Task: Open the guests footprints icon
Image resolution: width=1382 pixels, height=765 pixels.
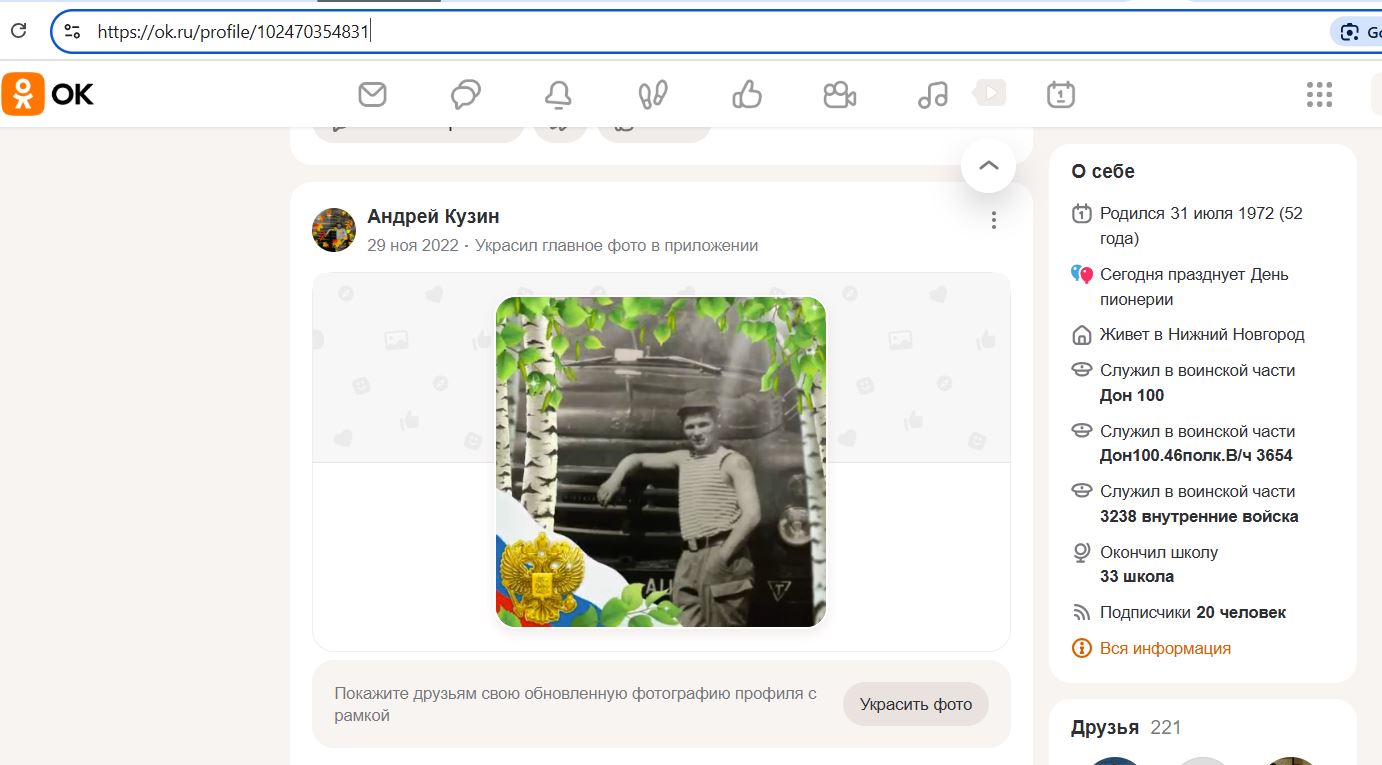Action: (x=653, y=95)
